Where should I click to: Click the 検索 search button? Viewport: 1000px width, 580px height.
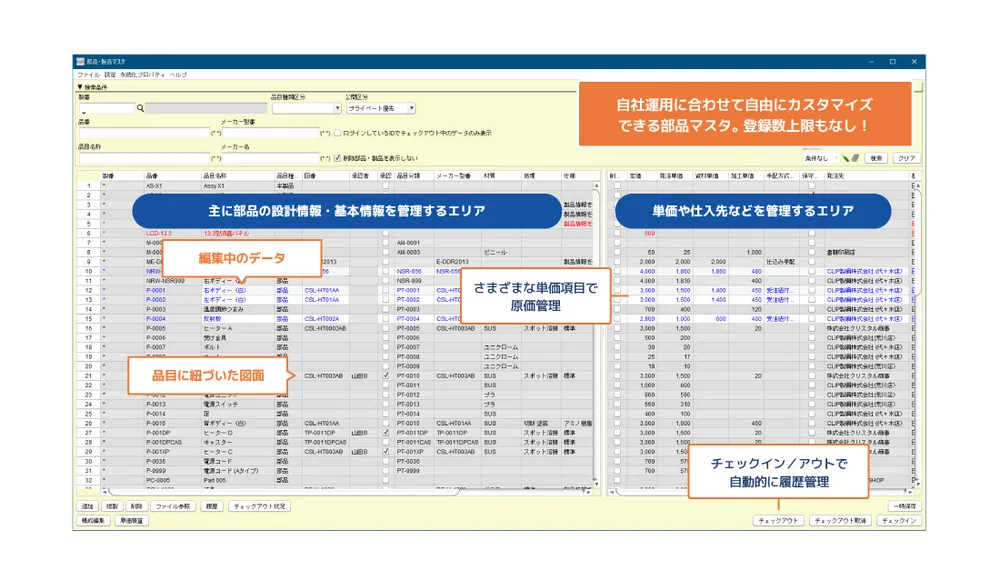[x=877, y=158]
